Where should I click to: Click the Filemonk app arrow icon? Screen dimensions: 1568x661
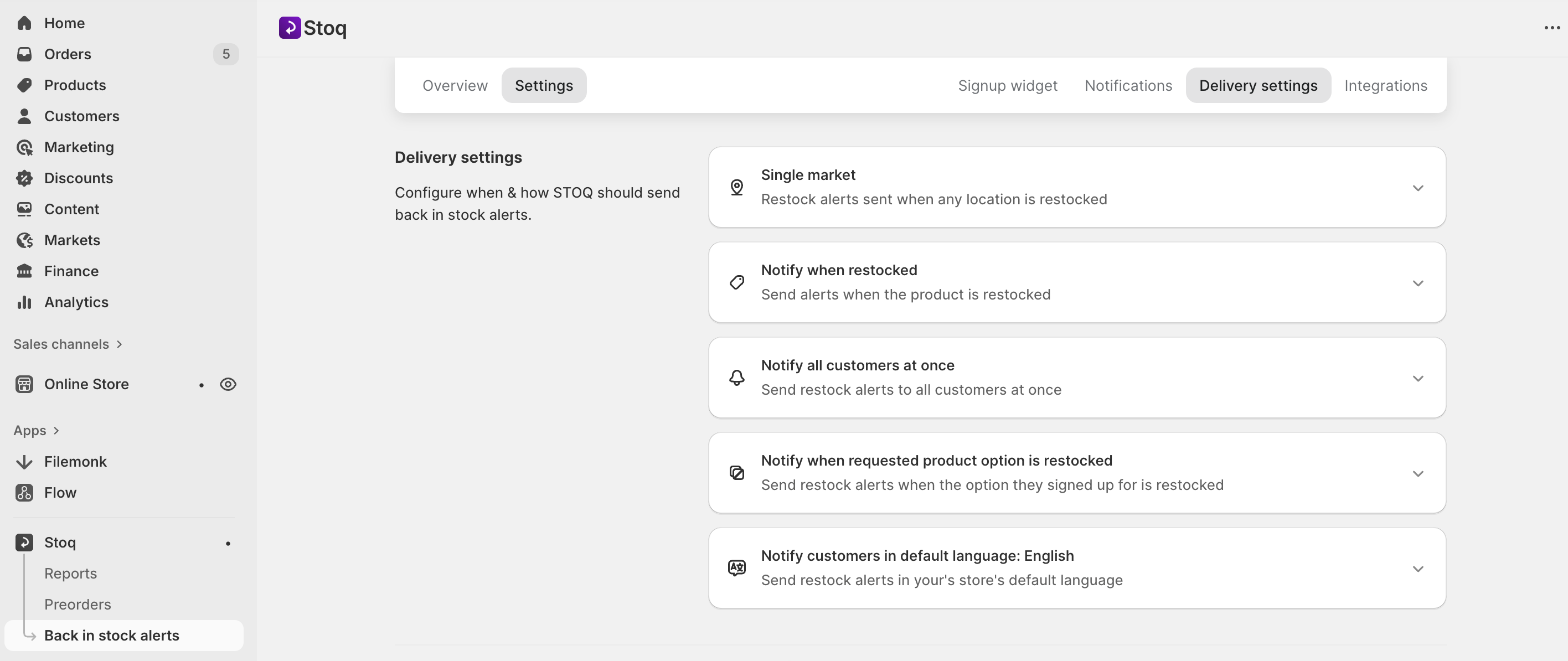(x=24, y=462)
